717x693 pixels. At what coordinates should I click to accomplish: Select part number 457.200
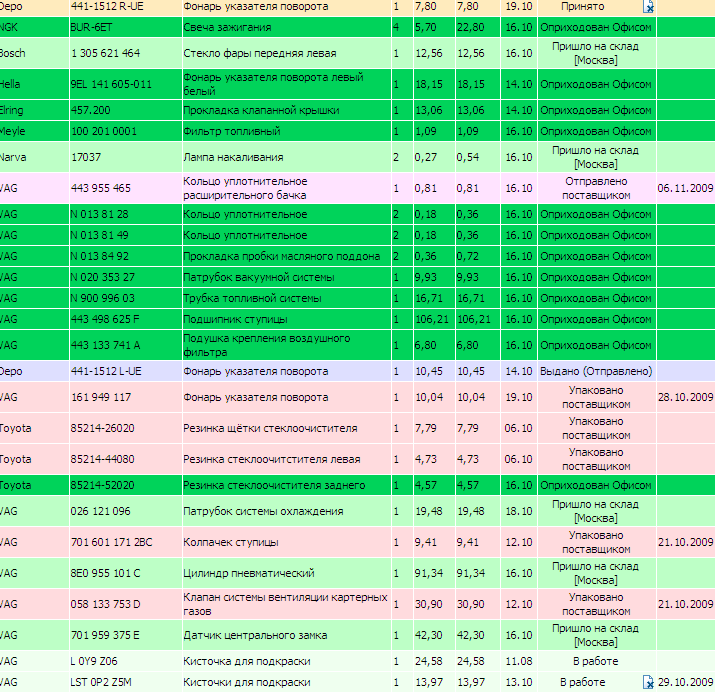(x=91, y=110)
